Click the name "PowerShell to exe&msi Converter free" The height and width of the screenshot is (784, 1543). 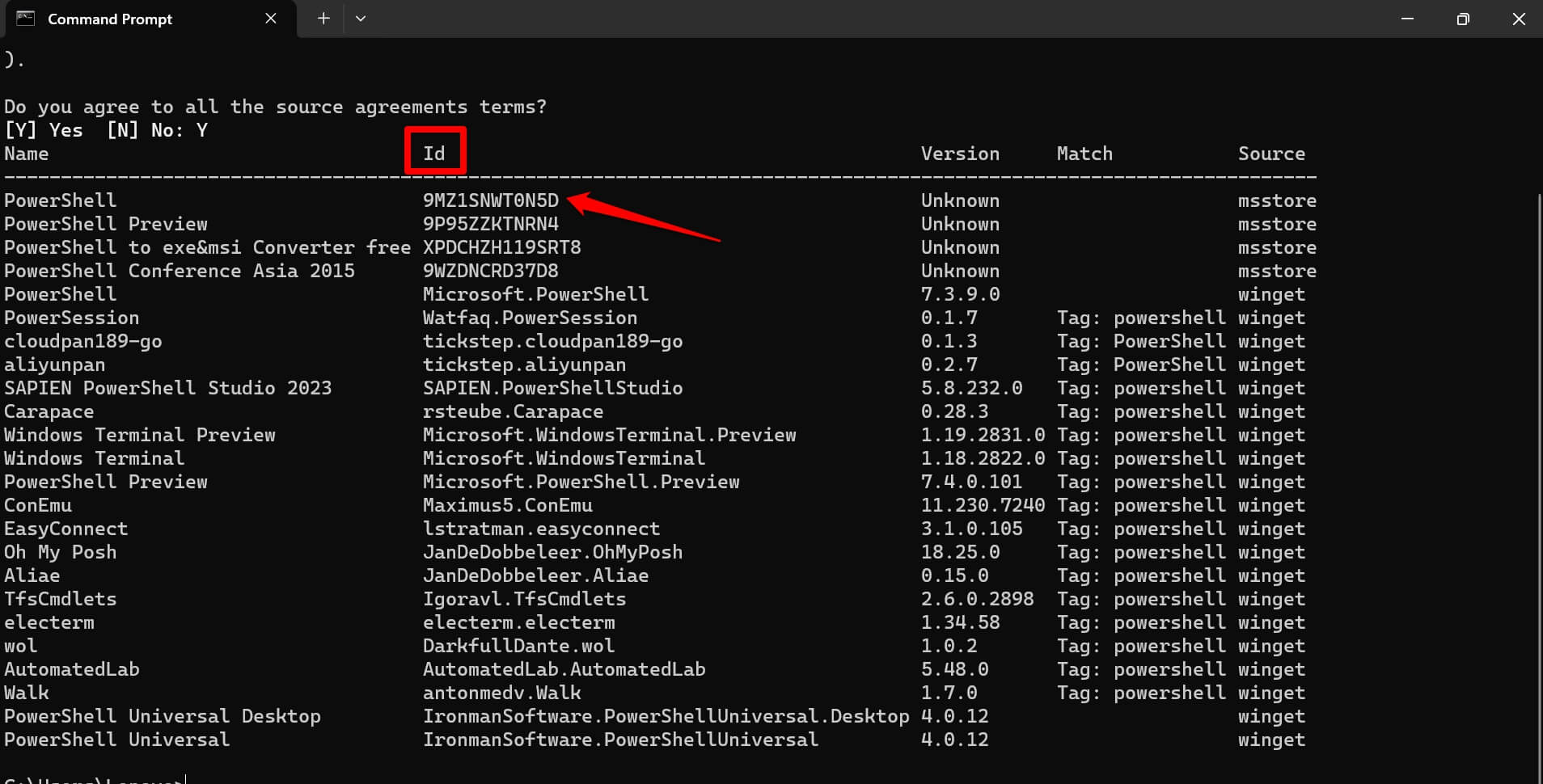[x=208, y=247]
